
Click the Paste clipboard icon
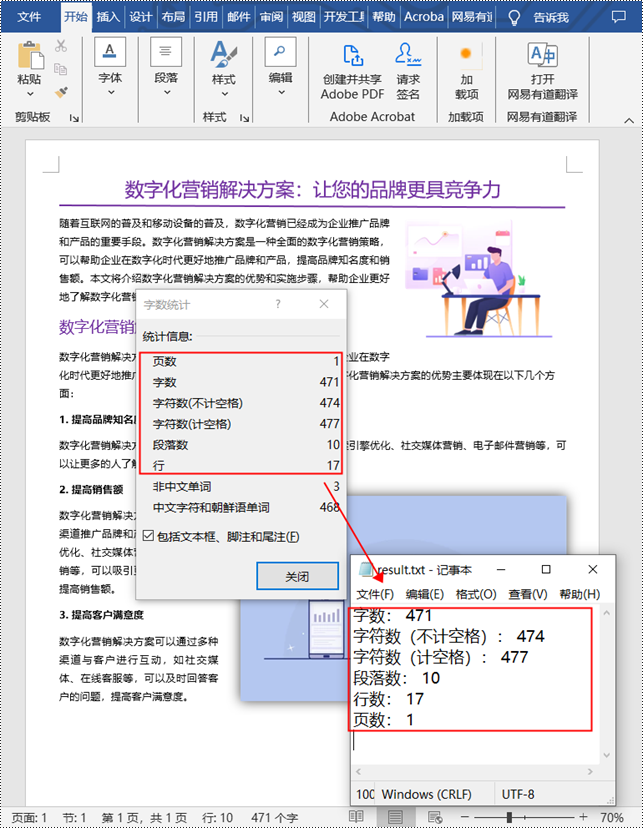31,55
